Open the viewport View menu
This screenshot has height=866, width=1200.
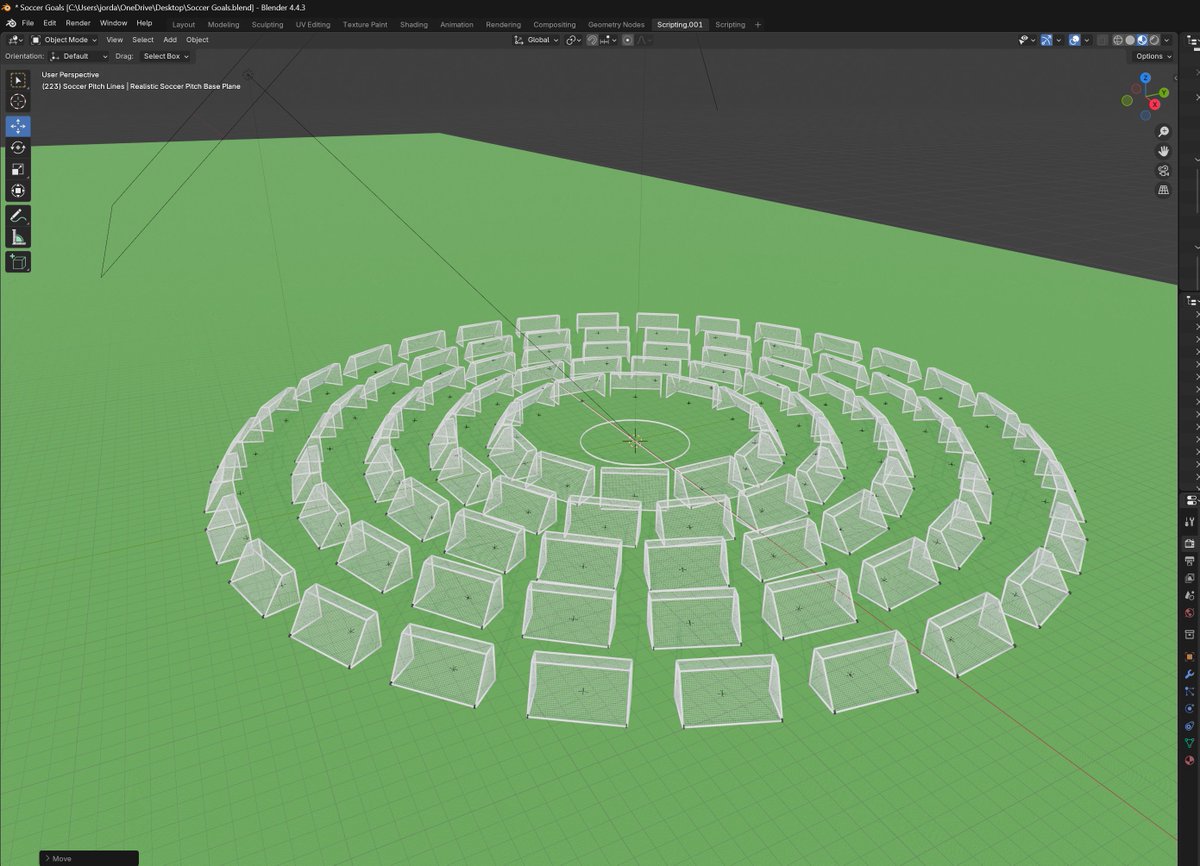pos(115,40)
